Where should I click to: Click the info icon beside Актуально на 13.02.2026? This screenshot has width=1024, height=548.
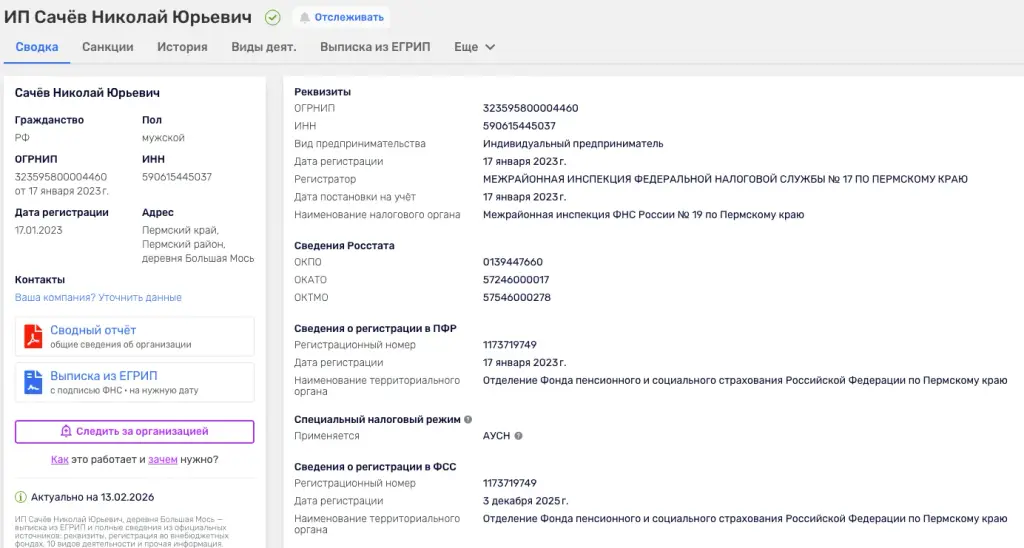point(20,497)
